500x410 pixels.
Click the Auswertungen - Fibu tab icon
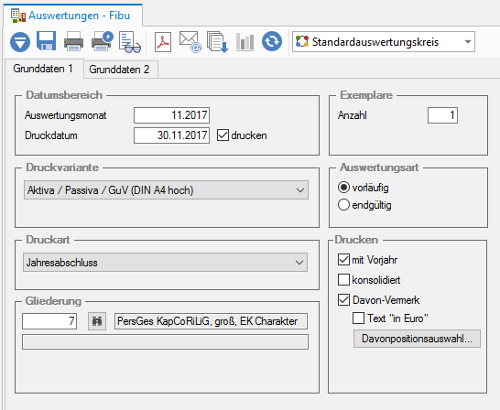coord(18,16)
